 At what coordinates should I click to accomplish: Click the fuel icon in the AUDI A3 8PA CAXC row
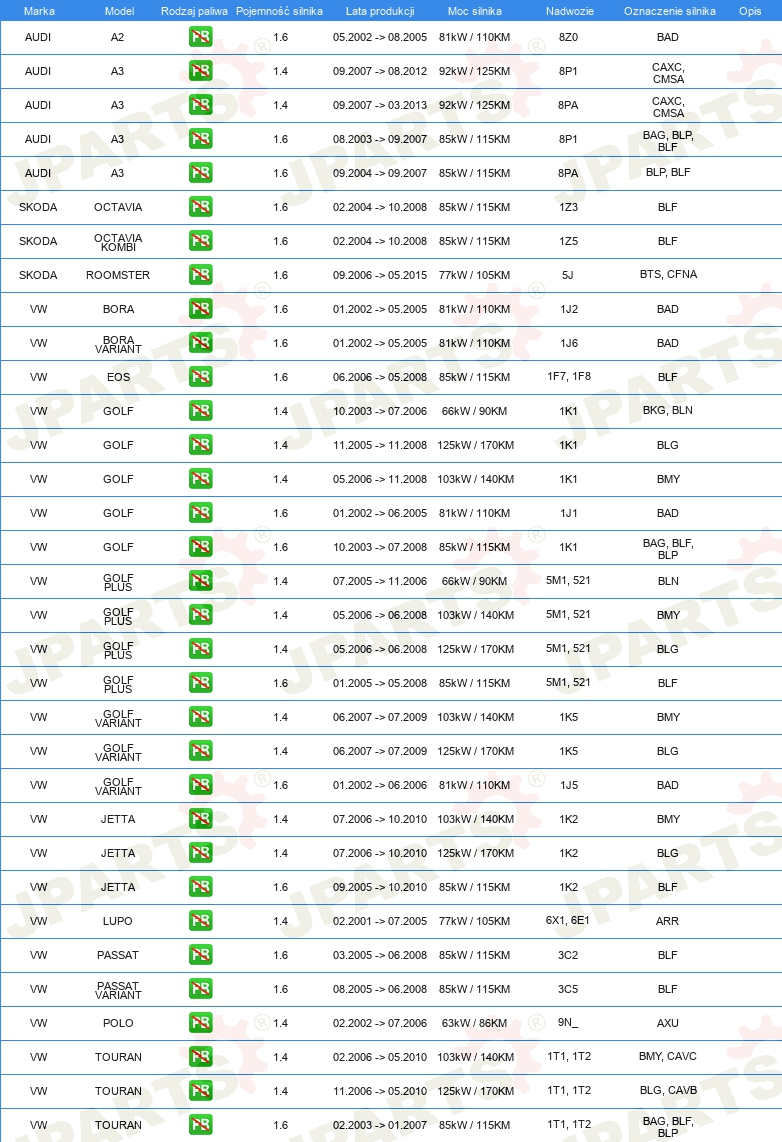pos(200,105)
